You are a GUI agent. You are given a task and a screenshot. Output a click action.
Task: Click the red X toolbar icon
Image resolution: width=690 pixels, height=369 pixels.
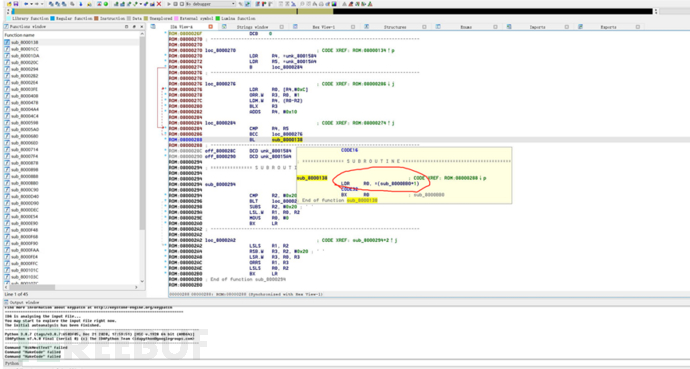(x=159, y=4)
